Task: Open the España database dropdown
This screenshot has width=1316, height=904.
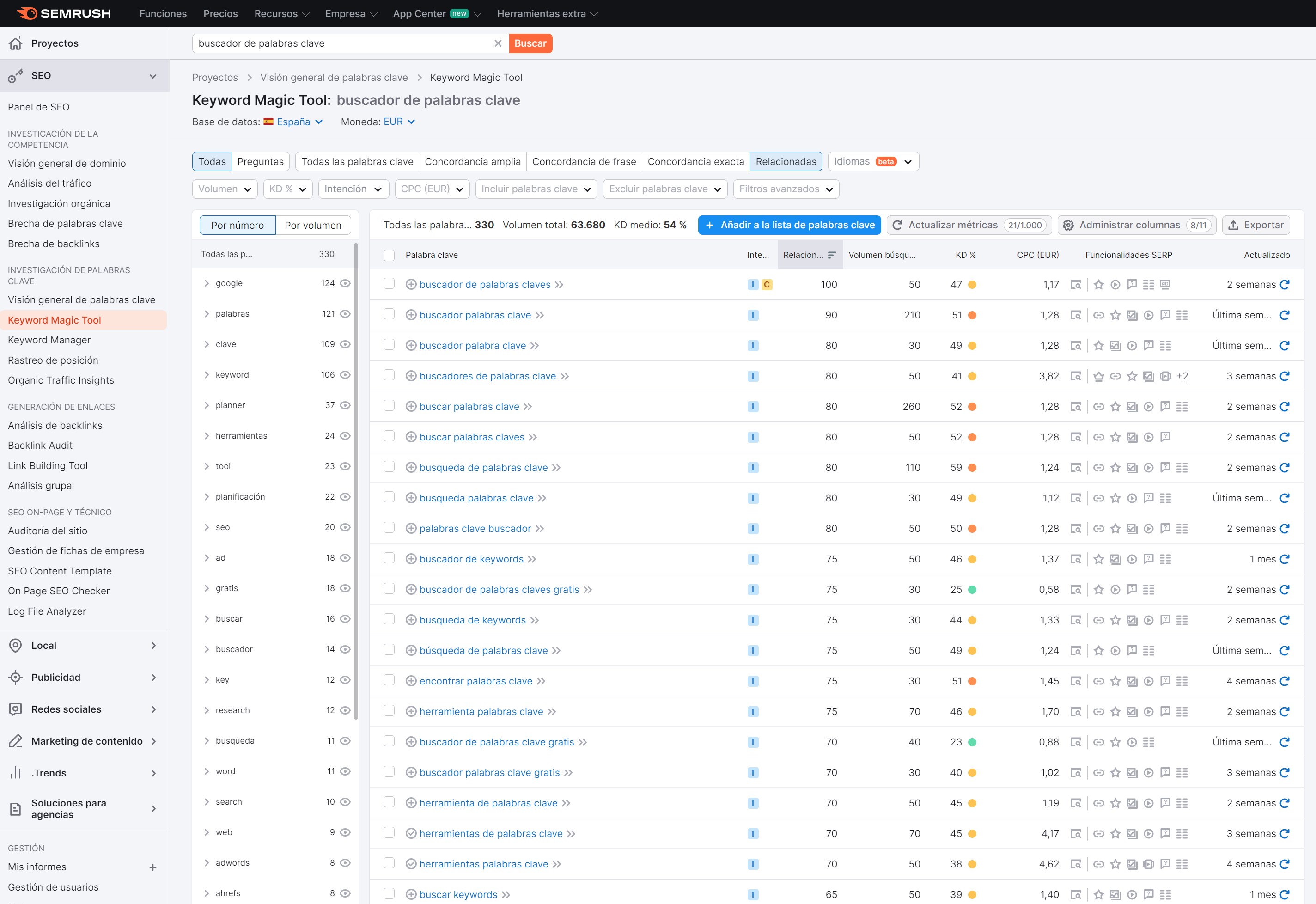Action: [293, 122]
